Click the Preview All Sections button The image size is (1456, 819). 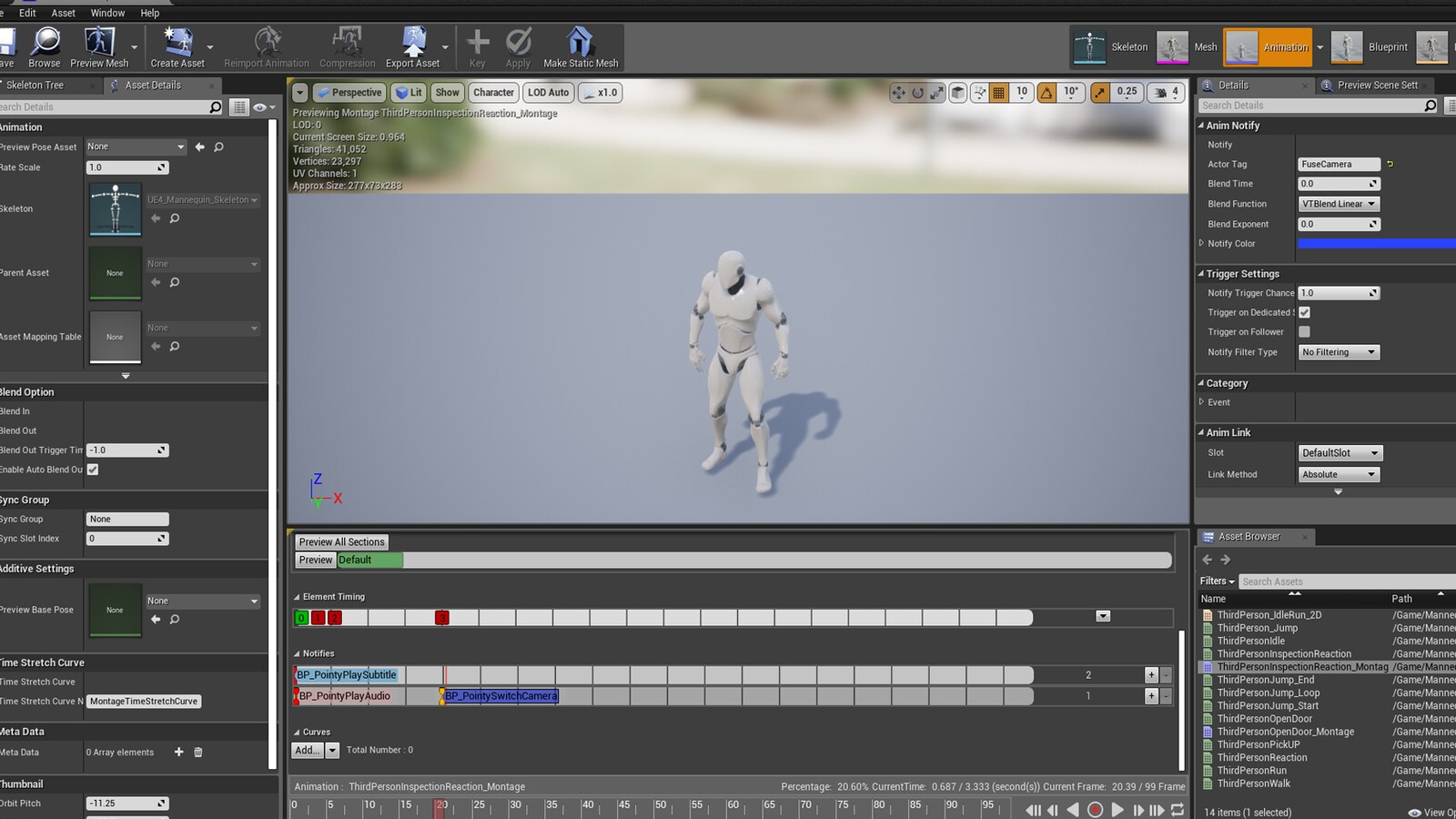tap(341, 541)
